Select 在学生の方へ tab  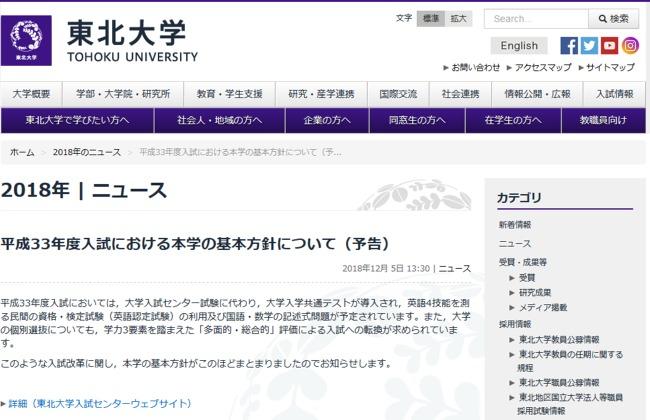click(x=513, y=120)
